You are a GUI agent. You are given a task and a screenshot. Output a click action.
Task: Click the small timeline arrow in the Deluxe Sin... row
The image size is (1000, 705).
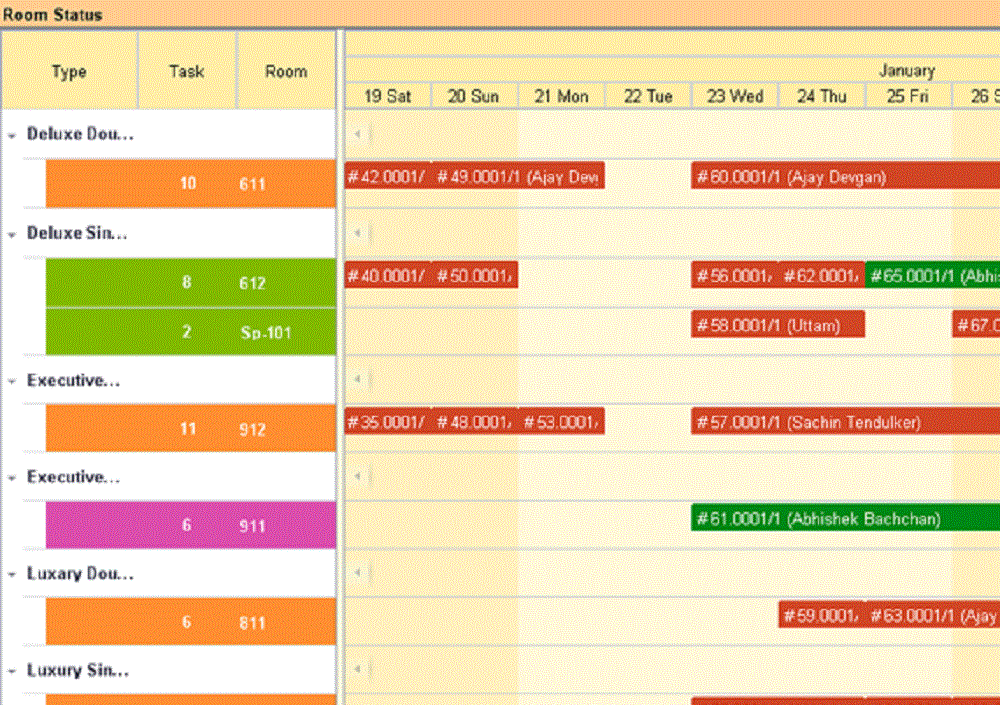coord(358,233)
